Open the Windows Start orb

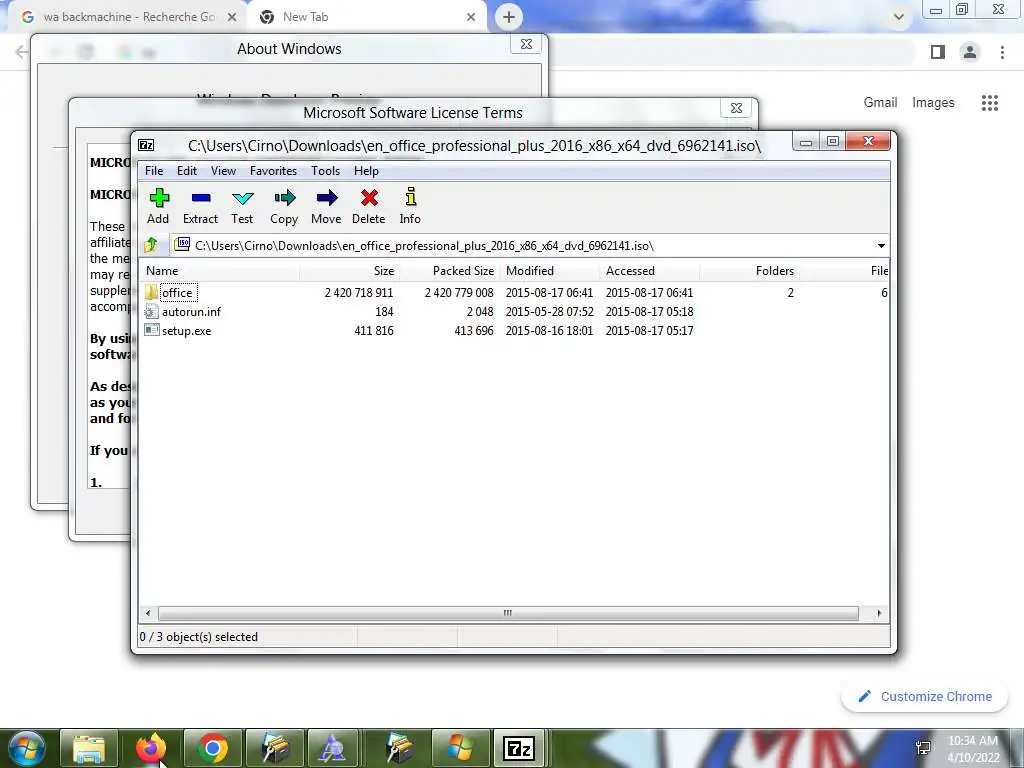coord(27,748)
